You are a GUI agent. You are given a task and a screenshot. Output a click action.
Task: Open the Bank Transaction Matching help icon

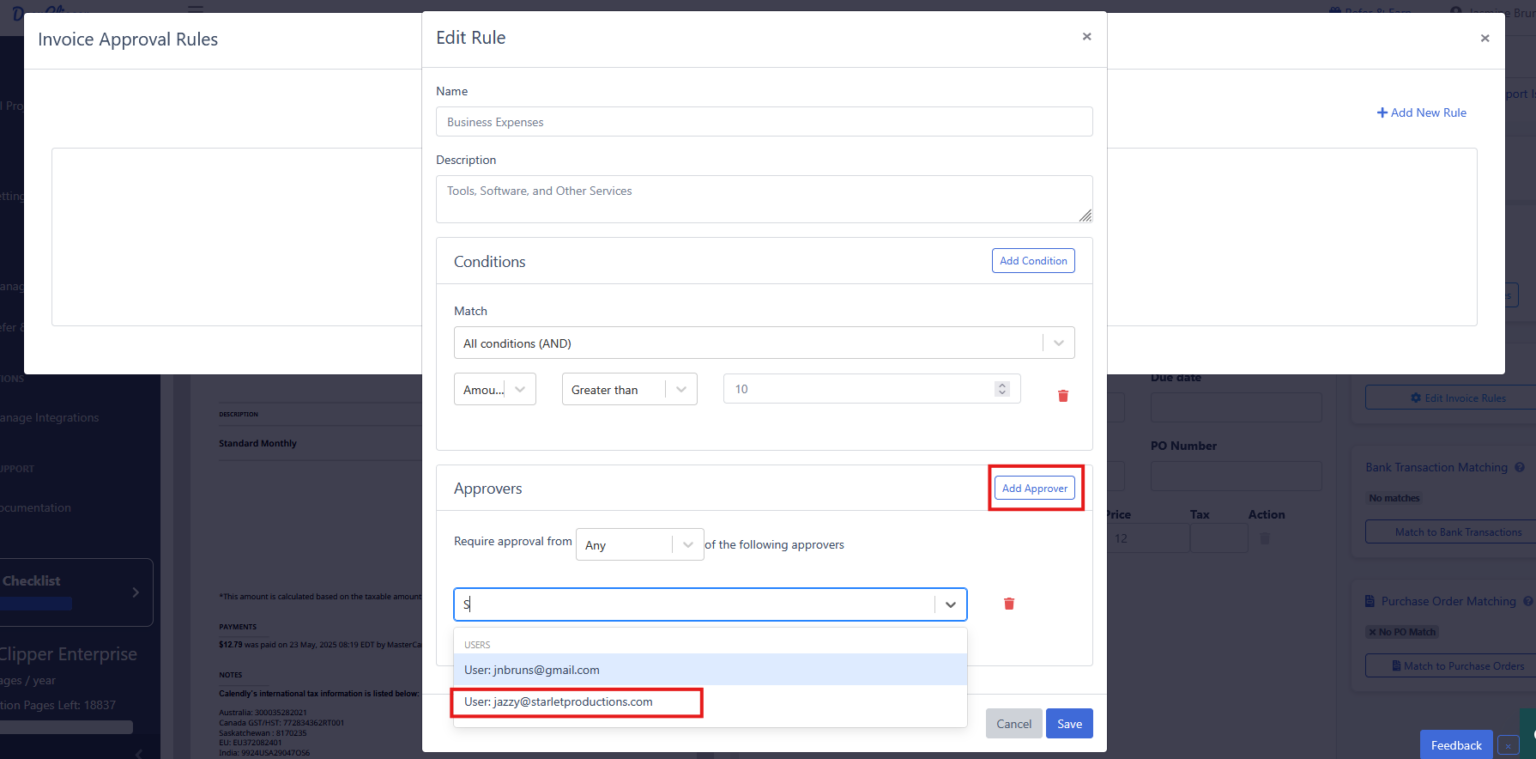tap(1518, 467)
